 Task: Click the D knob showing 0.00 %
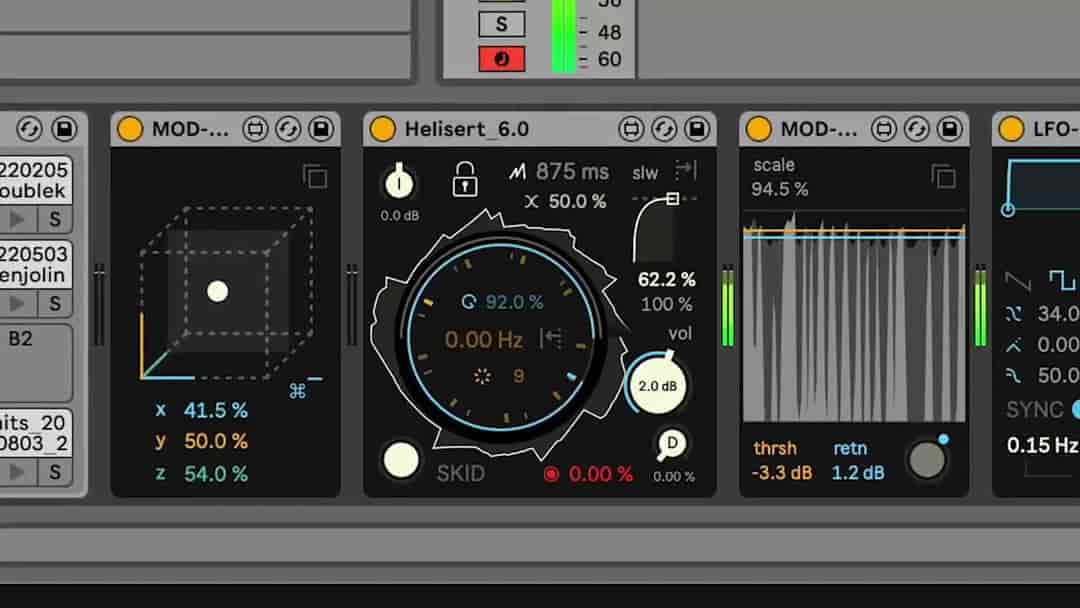[x=673, y=444]
